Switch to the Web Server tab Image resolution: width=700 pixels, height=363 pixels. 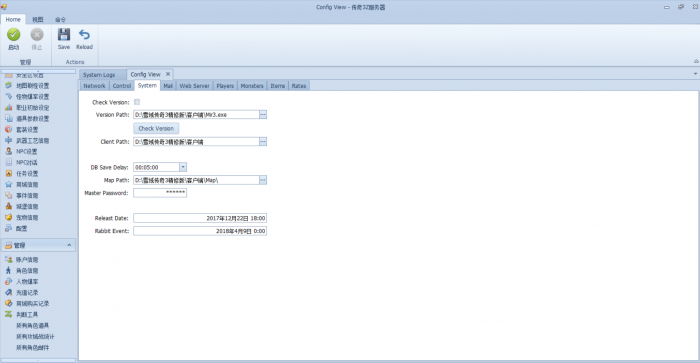[x=195, y=86]
